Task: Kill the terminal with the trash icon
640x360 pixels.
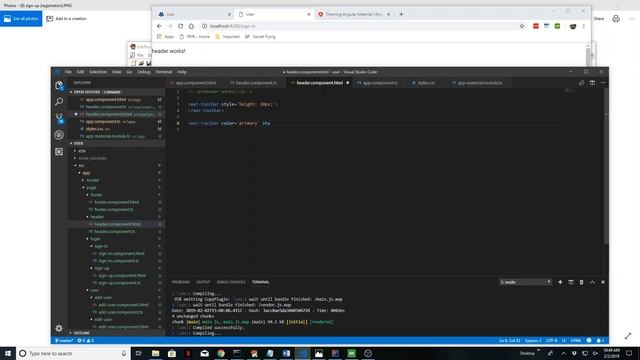Action: pos(582,282)
